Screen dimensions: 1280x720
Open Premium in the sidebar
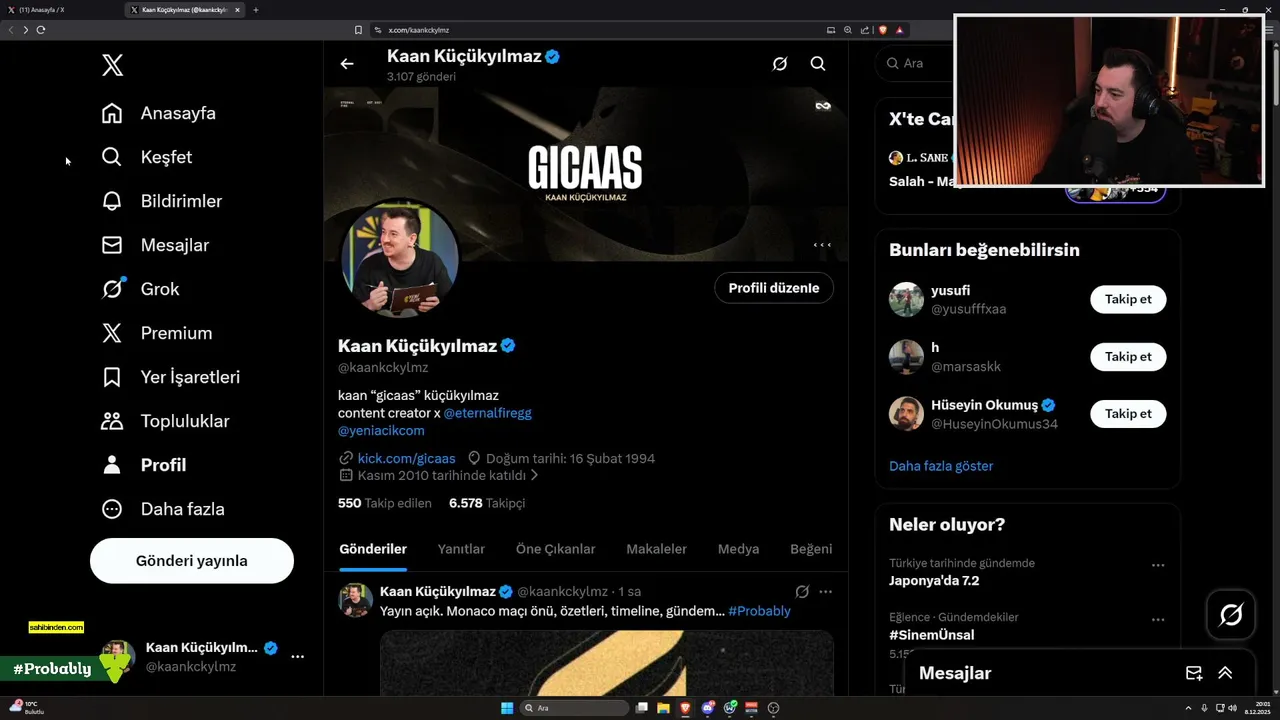[157, 333]
